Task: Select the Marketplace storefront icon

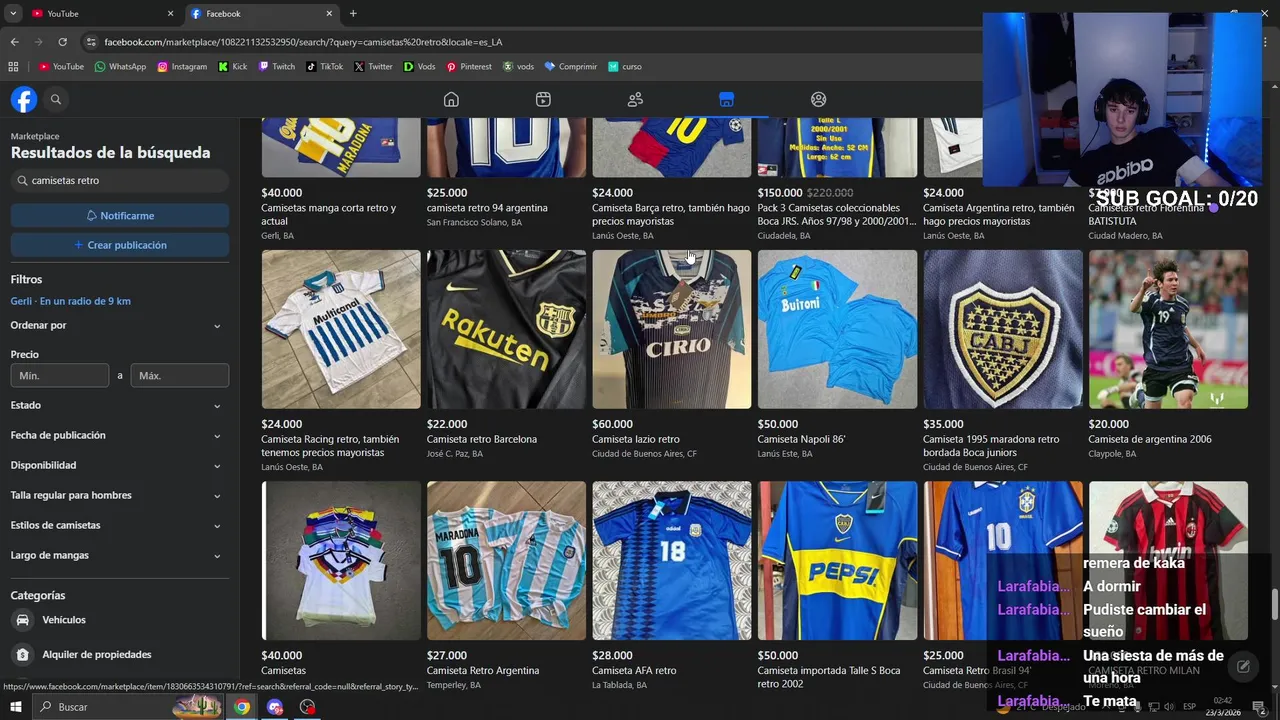Action: coord(726,99)
